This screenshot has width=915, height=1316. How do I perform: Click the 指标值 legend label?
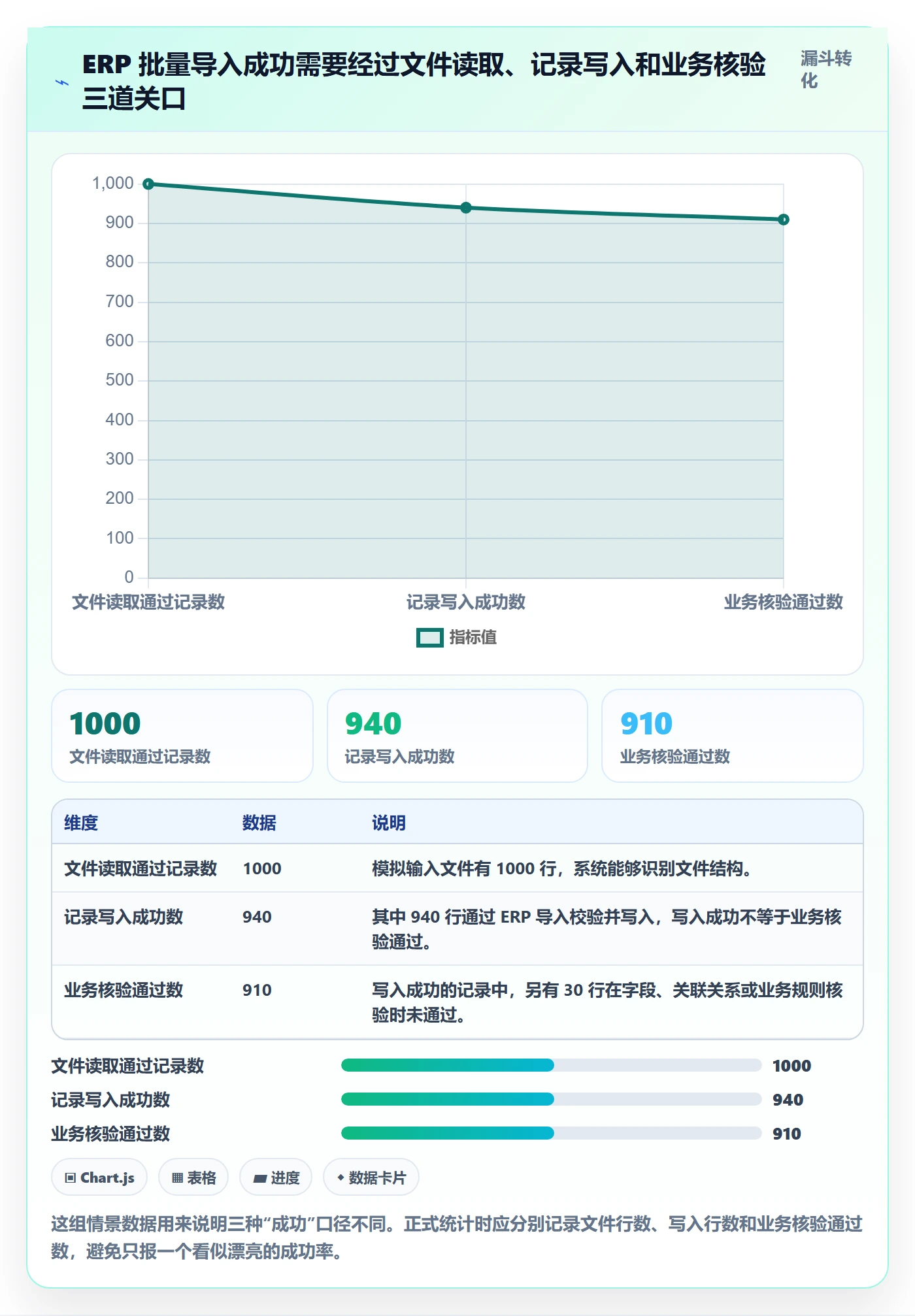point(473,637)
